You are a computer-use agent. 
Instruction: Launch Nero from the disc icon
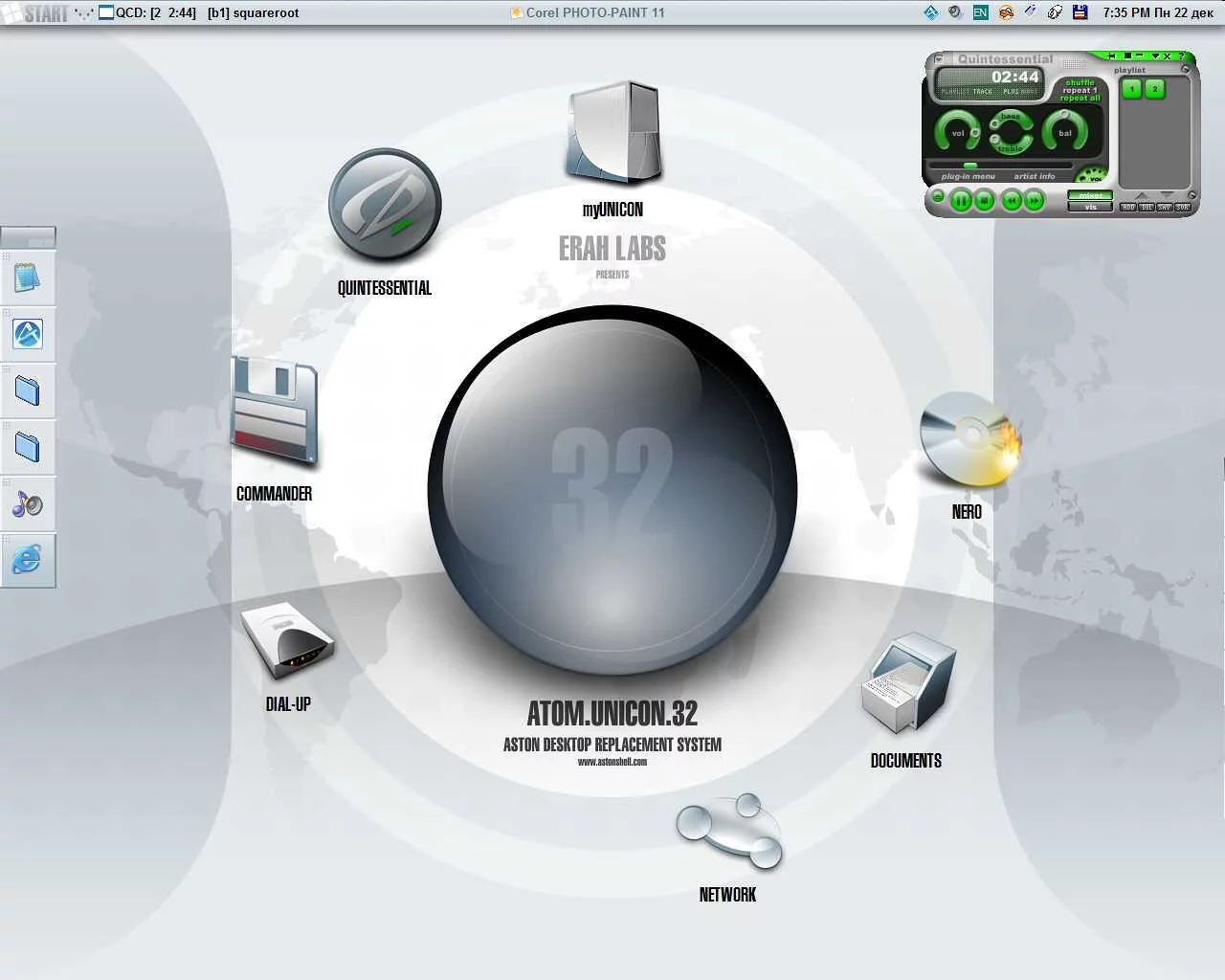(969, 440)
